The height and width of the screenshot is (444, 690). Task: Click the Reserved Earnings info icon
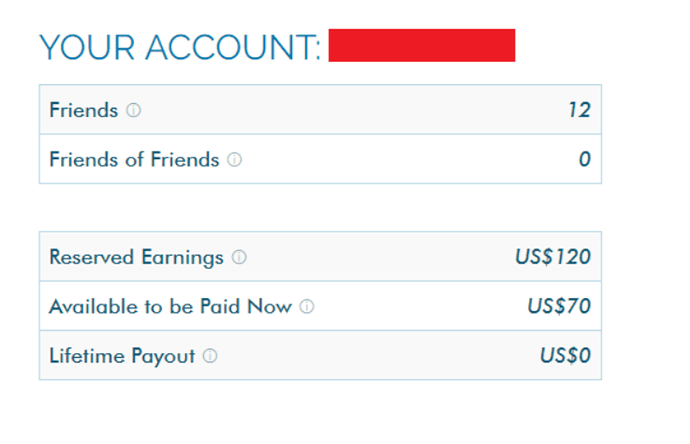pyautogui.click(x=239, y=257)
